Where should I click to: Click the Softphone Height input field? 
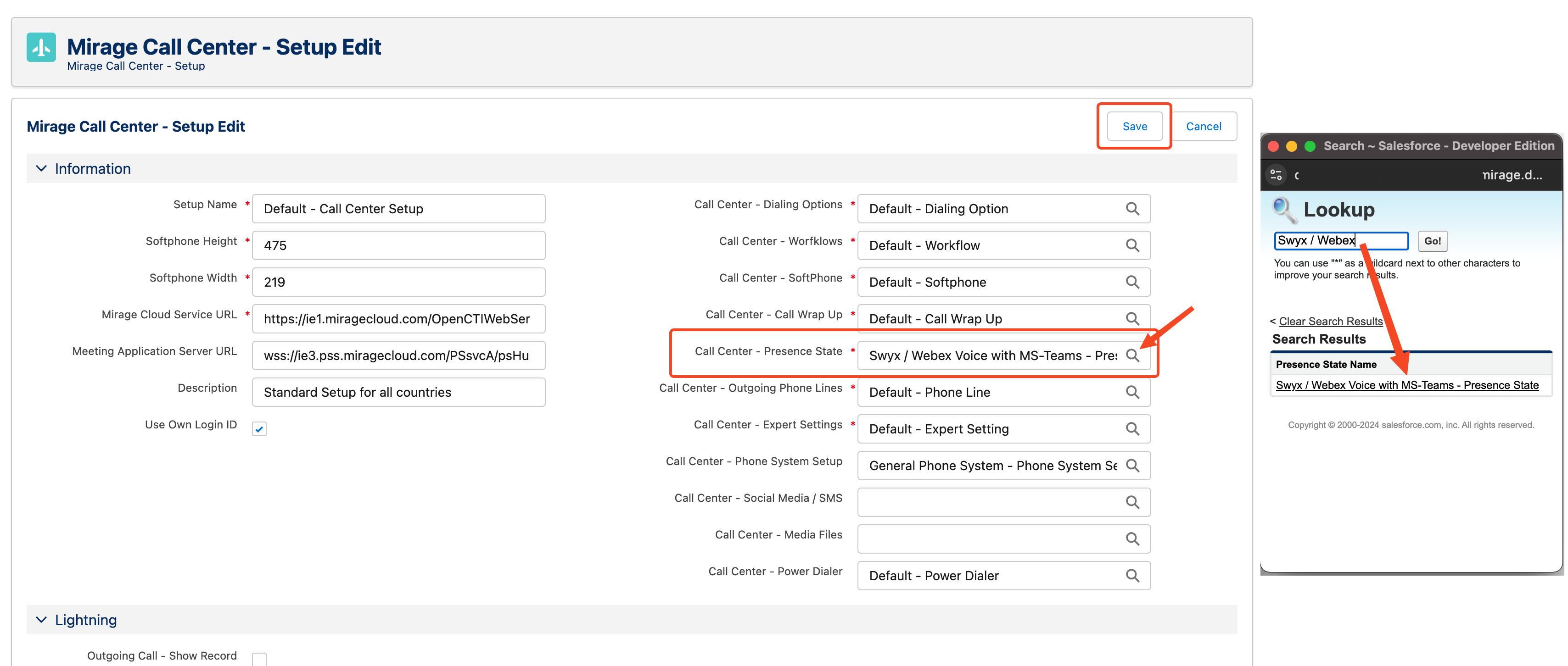tap(399, 245)
